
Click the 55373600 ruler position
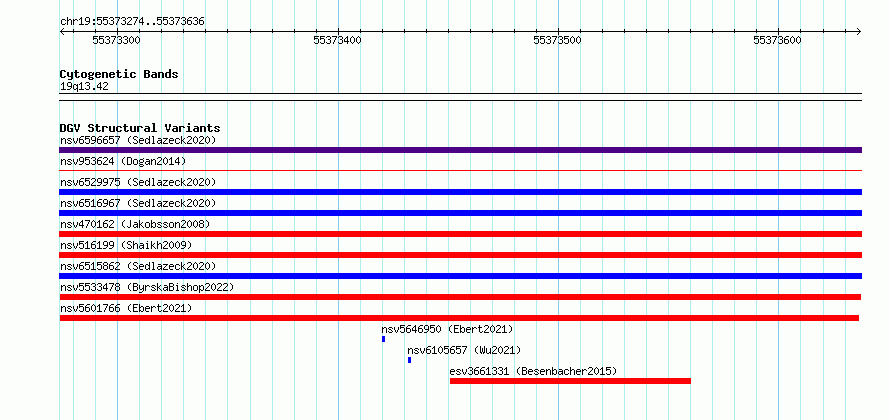(x=777, y=40)
